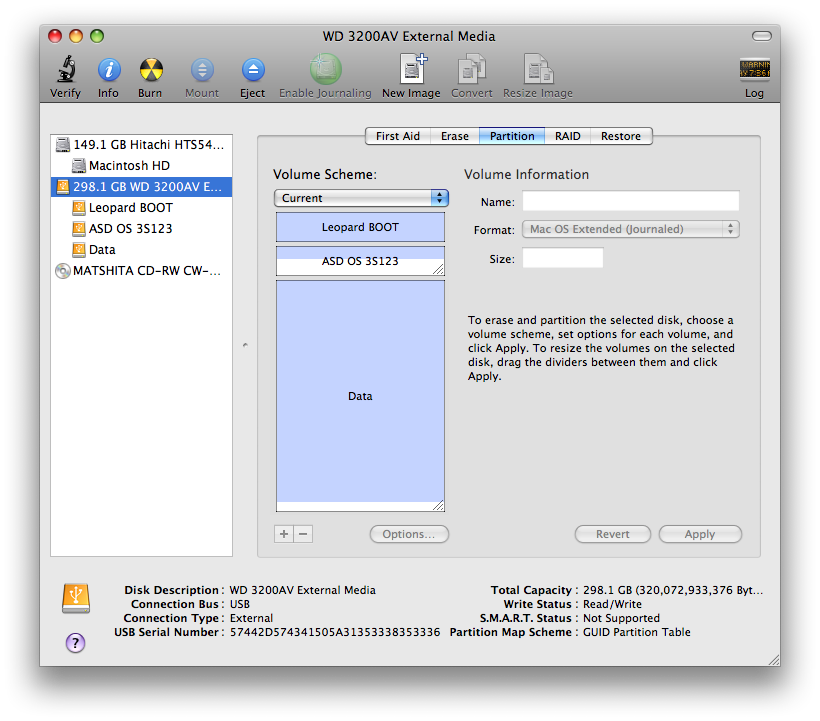Open disk Info from the toolbar

pyautogui.click(x=108, y=71)
